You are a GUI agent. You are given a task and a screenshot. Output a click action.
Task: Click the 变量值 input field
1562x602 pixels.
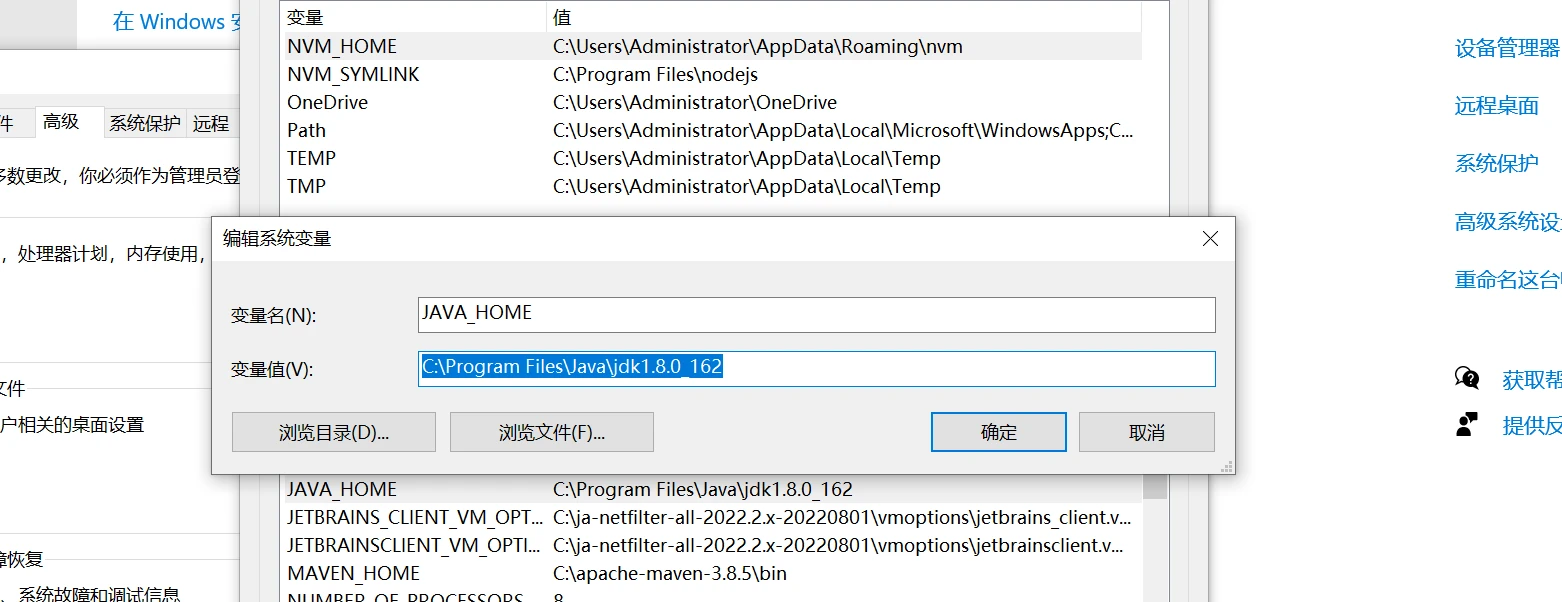point(816,368)
